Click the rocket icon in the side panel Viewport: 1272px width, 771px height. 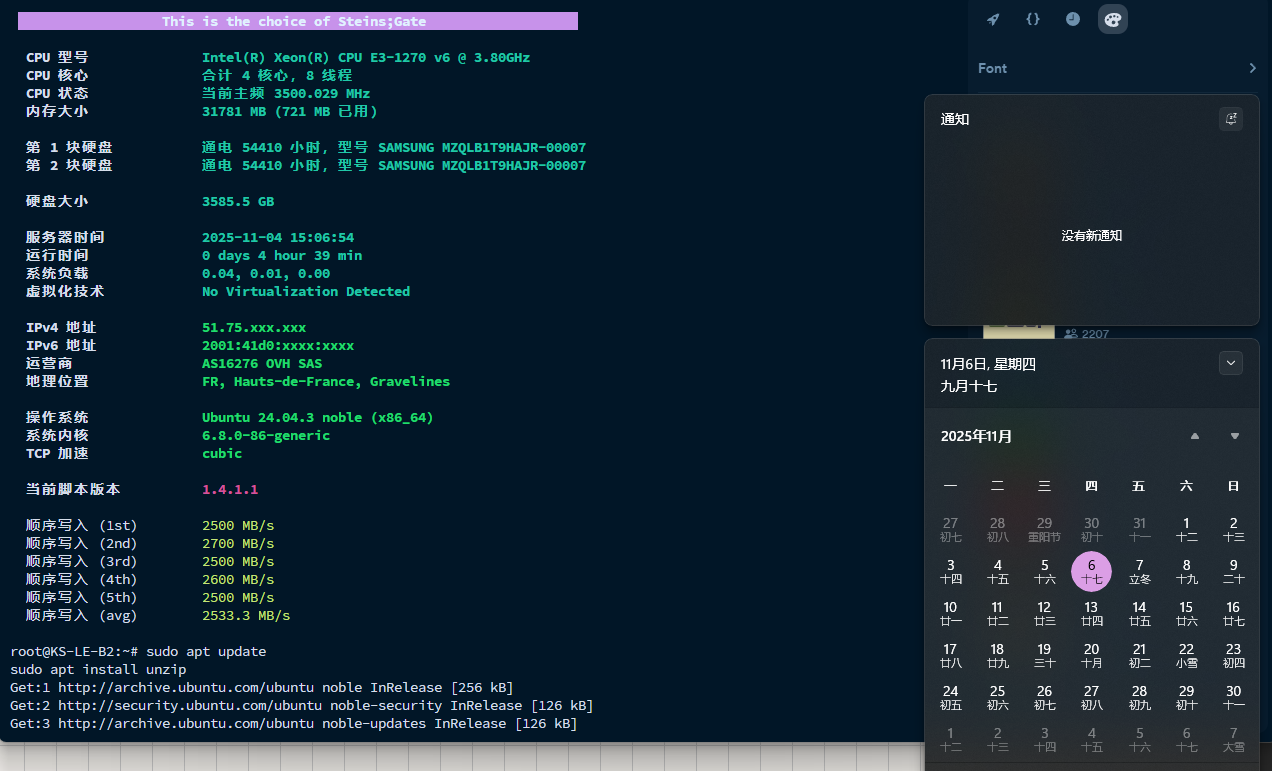(993, 19)
